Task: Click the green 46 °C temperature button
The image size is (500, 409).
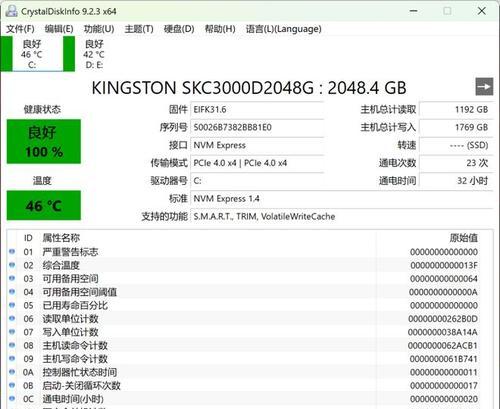Action: pos(44,205)
